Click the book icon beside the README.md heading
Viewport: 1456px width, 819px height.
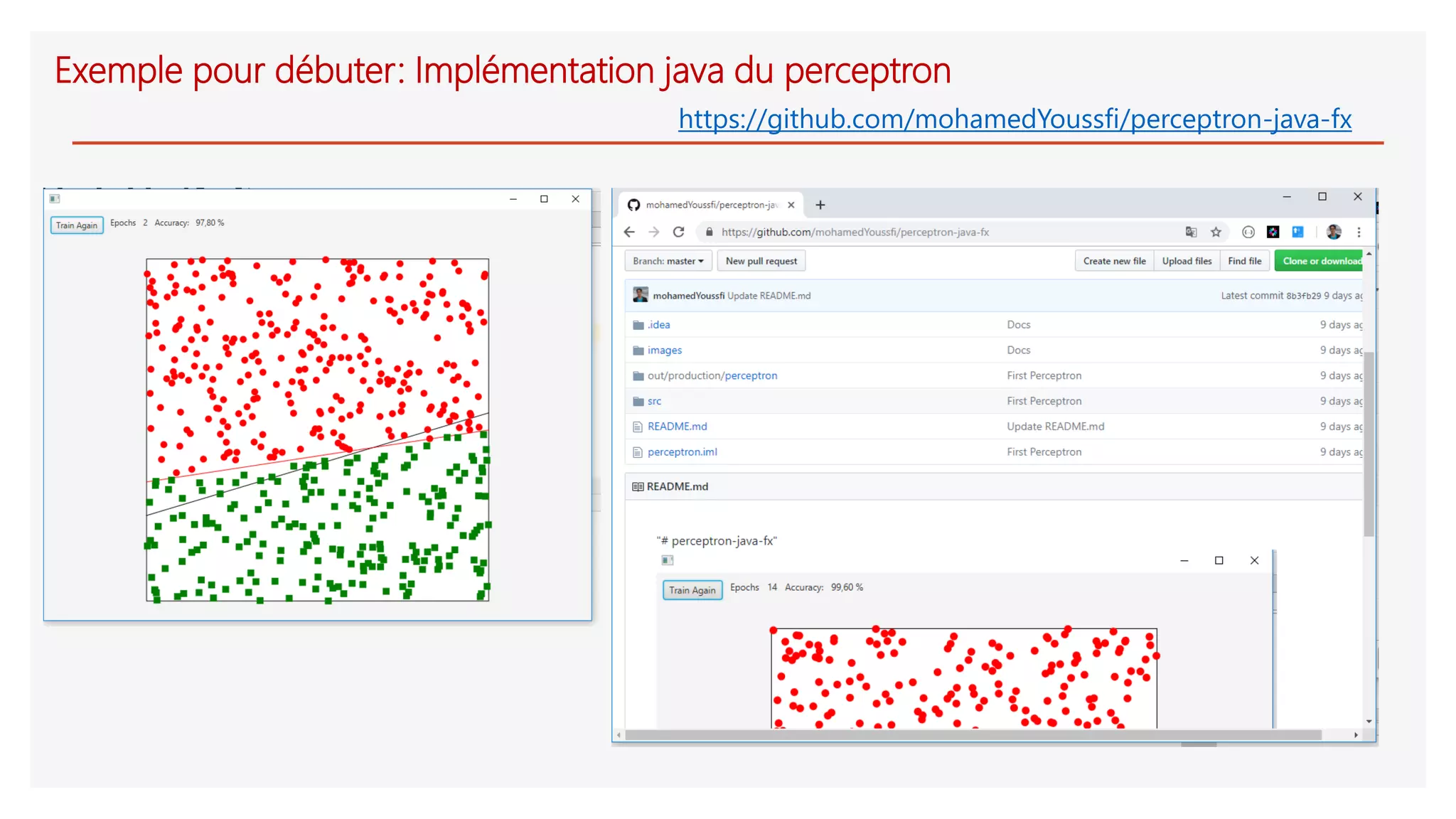tap(638, 487)
